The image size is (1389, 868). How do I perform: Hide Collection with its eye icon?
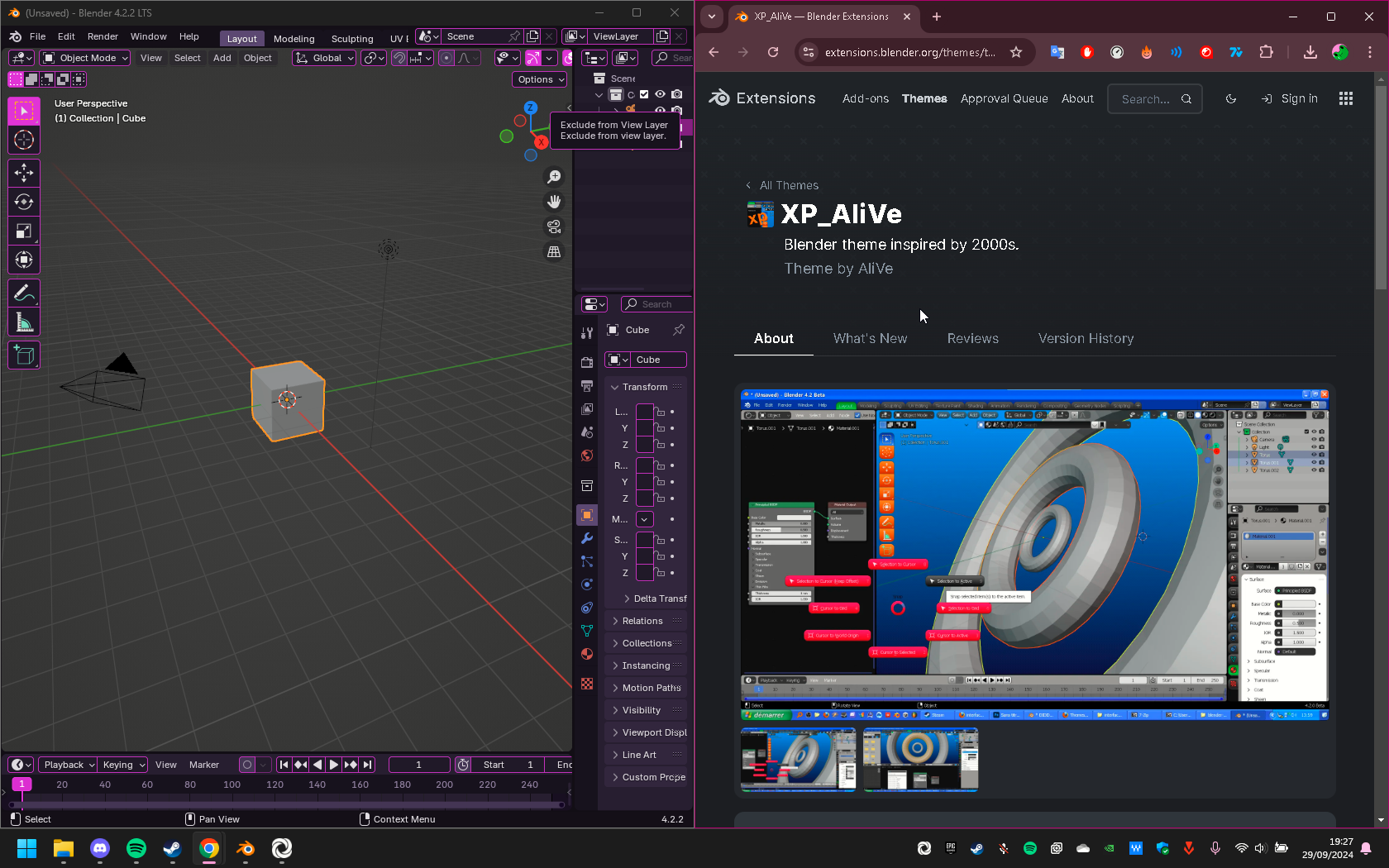(660, 94)
